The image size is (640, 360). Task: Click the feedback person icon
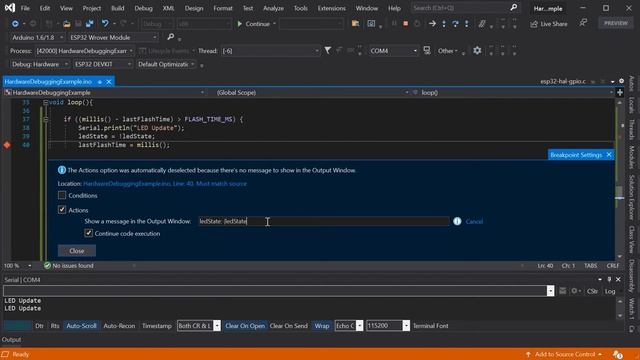coord(583,23)
